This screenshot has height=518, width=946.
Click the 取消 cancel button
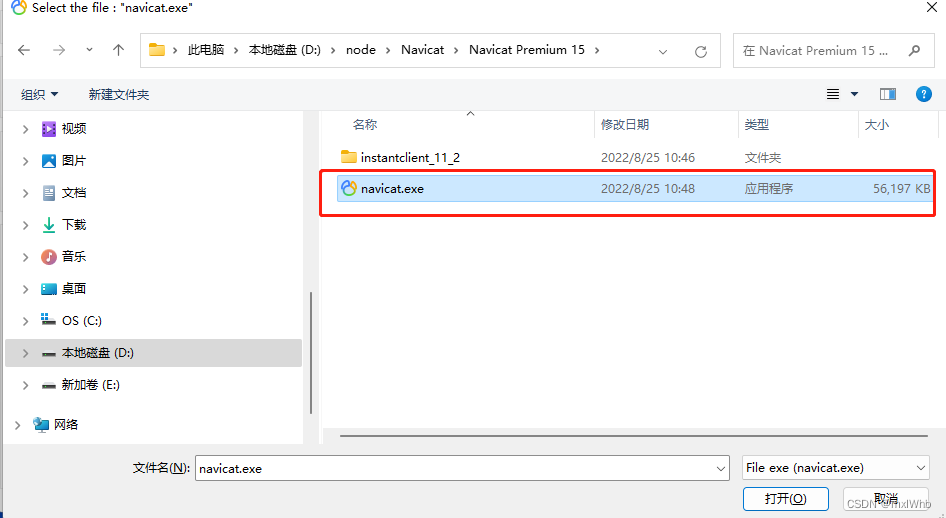pyautogui.click(x=885, y=499)
